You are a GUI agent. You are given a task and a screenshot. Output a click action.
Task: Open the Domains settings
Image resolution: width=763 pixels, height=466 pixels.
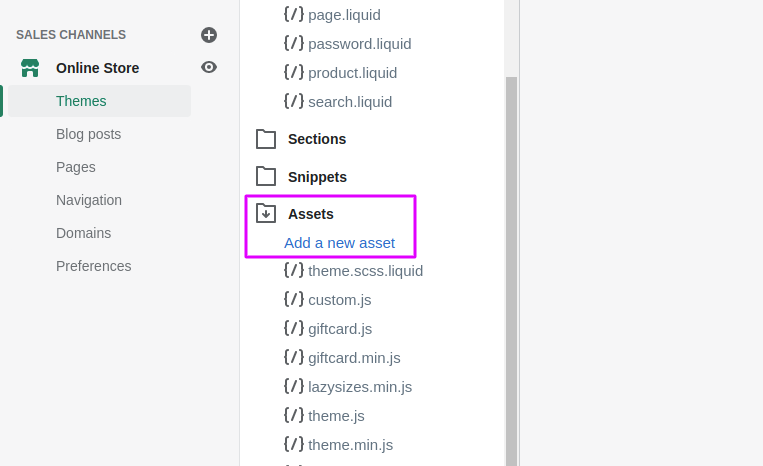coord(83,233)
